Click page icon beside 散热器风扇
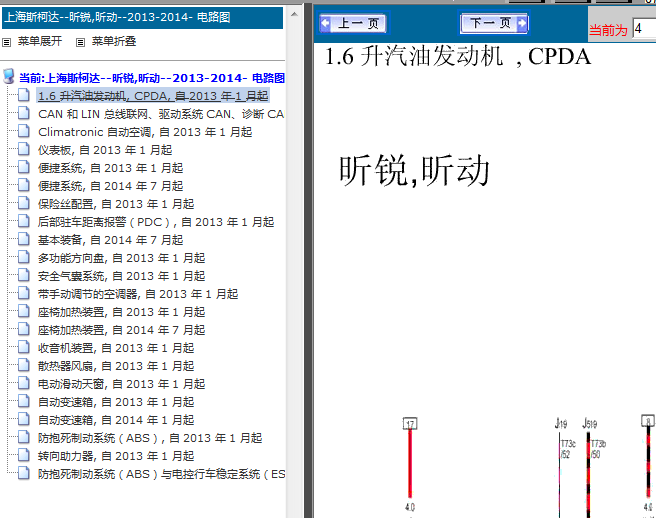The width and height of the screenshot is (656, 518). click(24, 365)
